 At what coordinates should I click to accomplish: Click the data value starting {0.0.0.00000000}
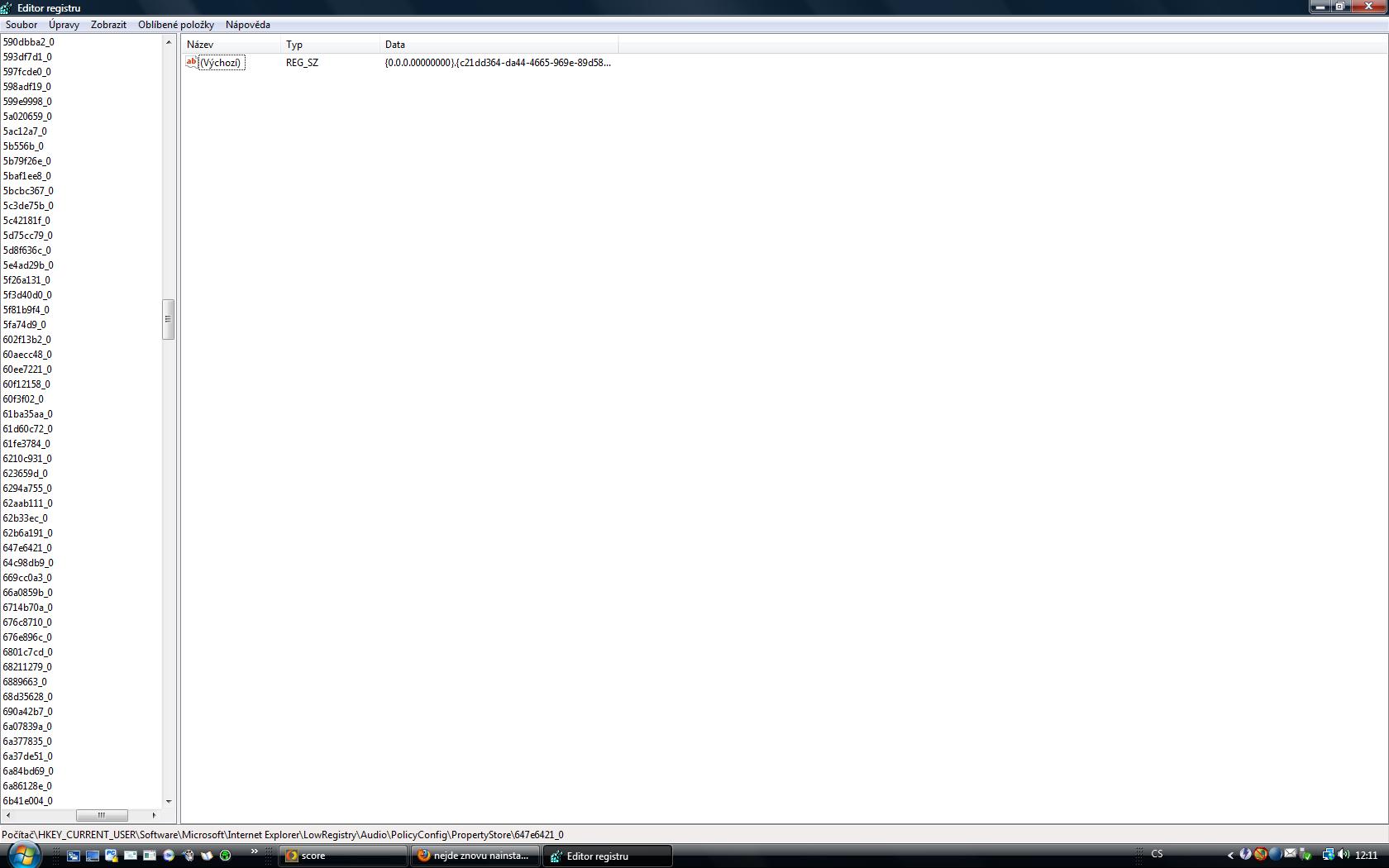tap(498, 63)
